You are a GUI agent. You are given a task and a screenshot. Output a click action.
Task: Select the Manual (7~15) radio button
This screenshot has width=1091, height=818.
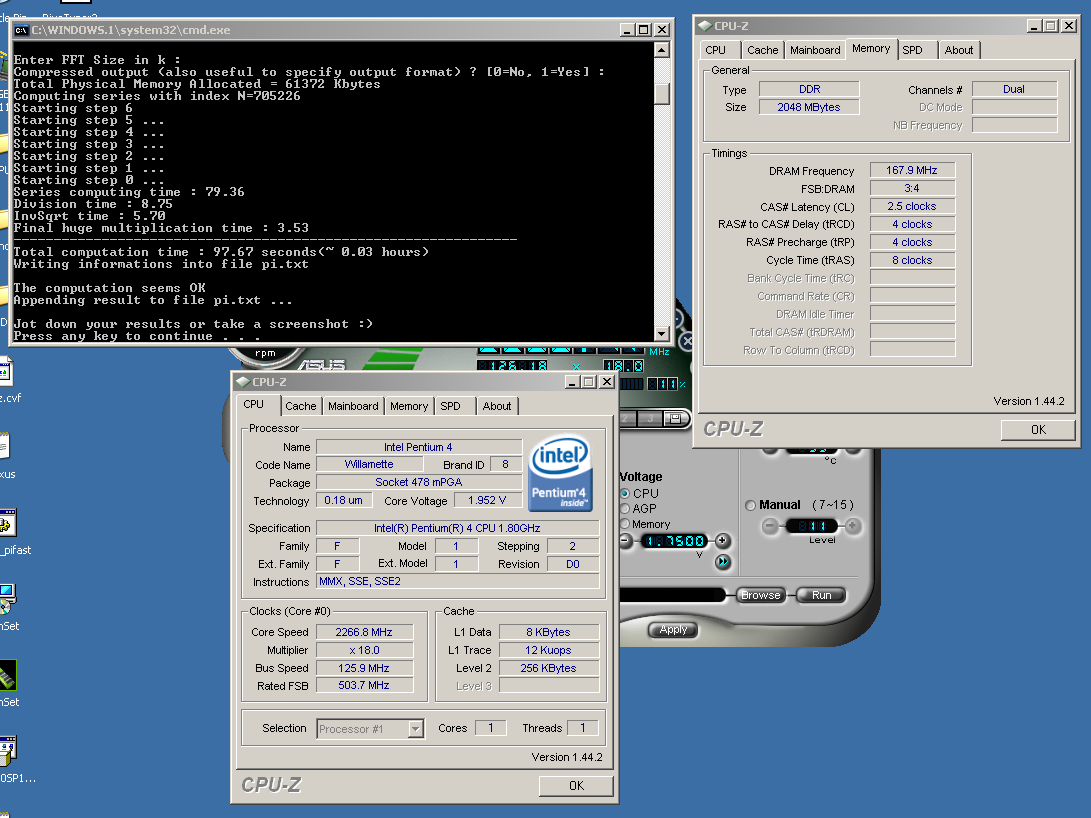click(x=750, y=505)
